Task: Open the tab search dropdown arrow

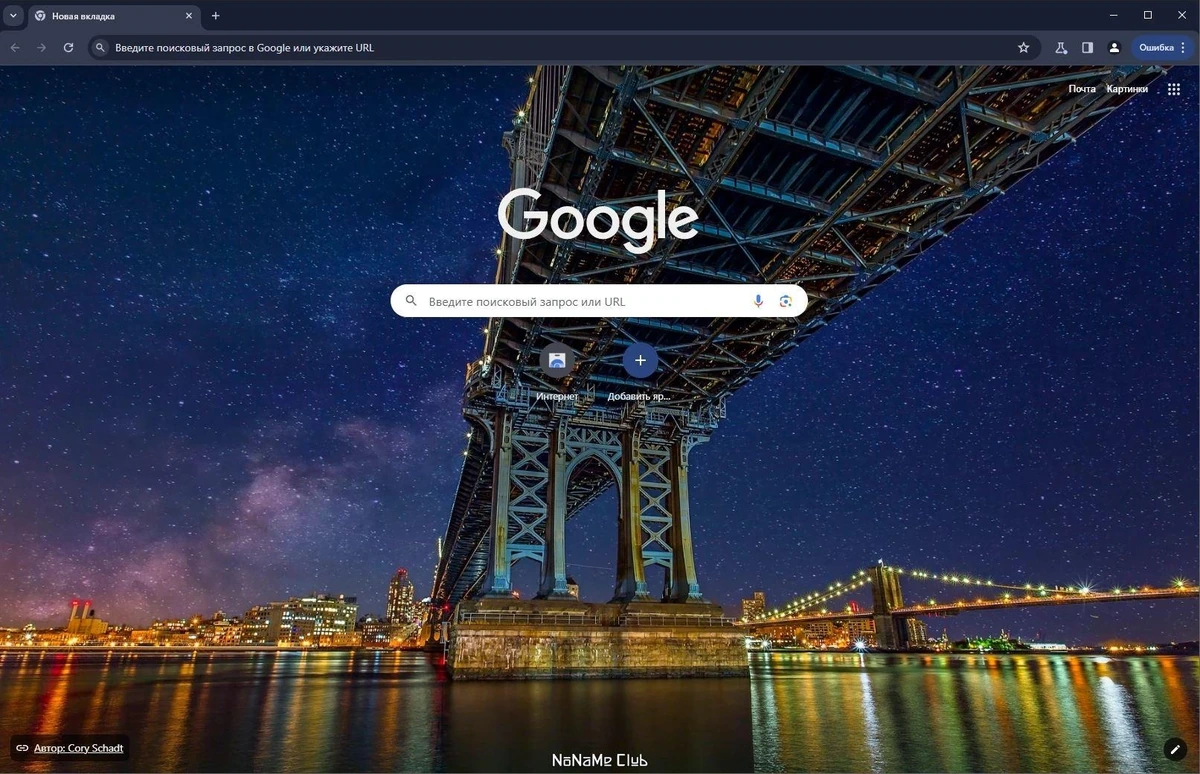Action: point(14,16)
